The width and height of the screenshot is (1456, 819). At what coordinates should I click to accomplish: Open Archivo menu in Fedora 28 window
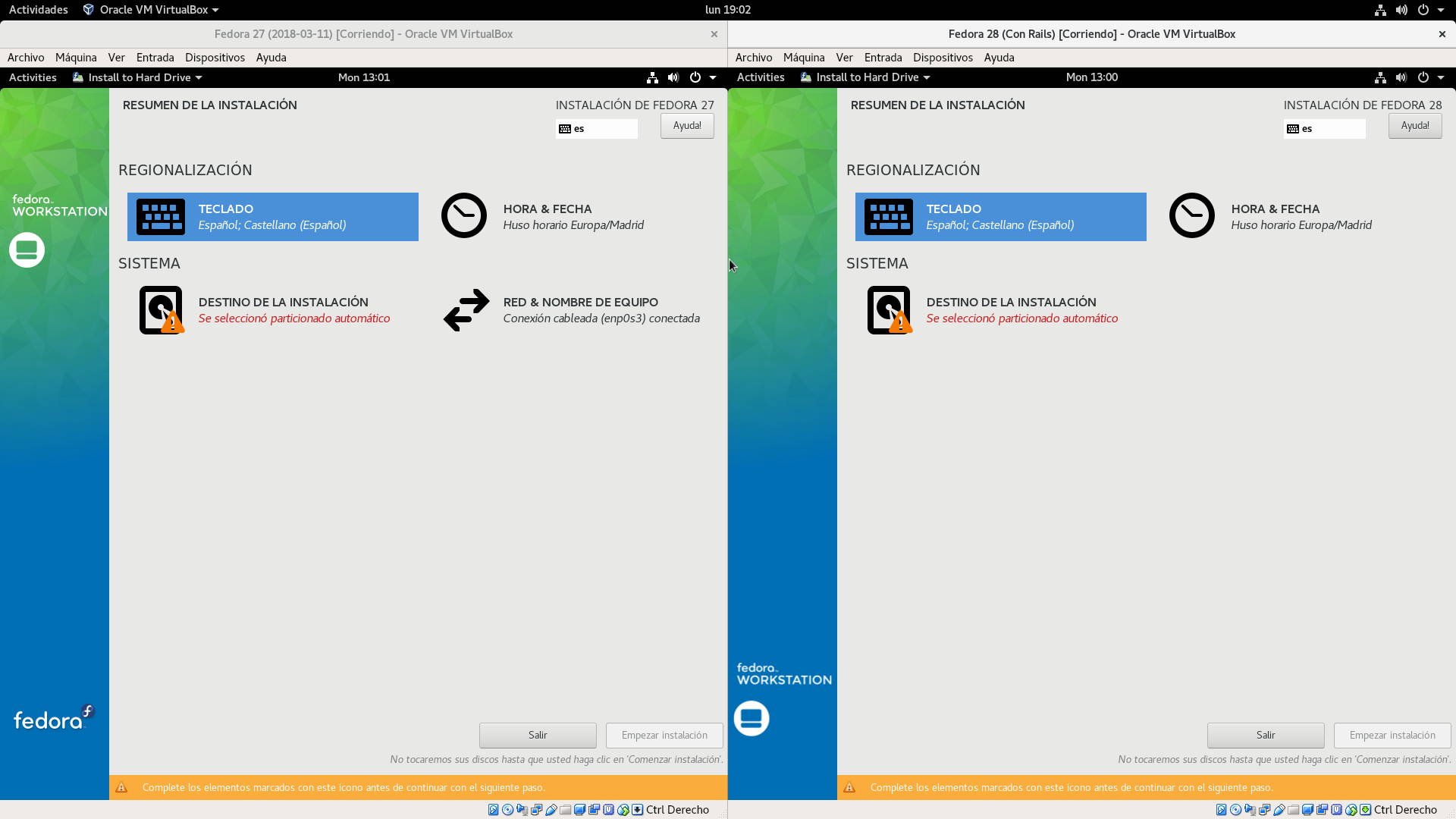click(753, 58)
